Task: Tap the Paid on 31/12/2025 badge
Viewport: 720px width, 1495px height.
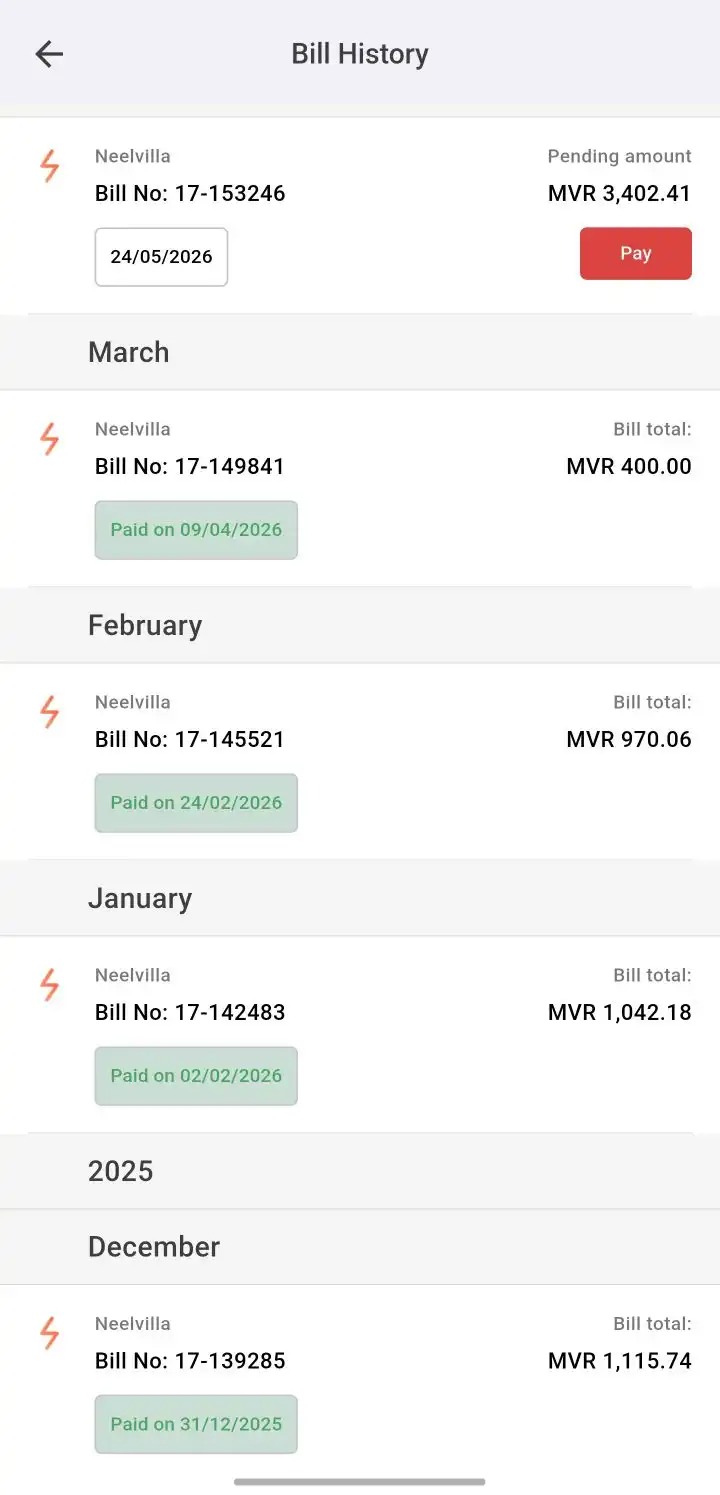Action: pyautogui.click(x=196, y=1424)
